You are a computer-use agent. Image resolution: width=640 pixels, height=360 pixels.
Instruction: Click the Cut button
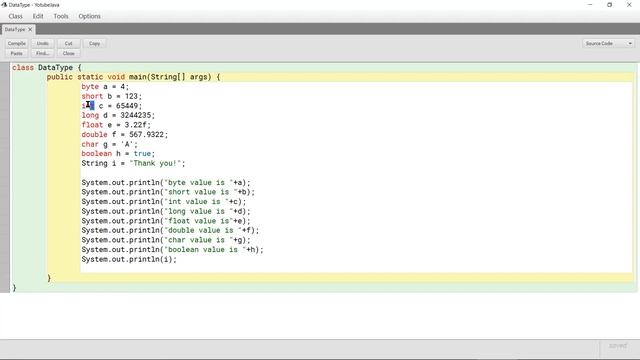coord(69,43)
